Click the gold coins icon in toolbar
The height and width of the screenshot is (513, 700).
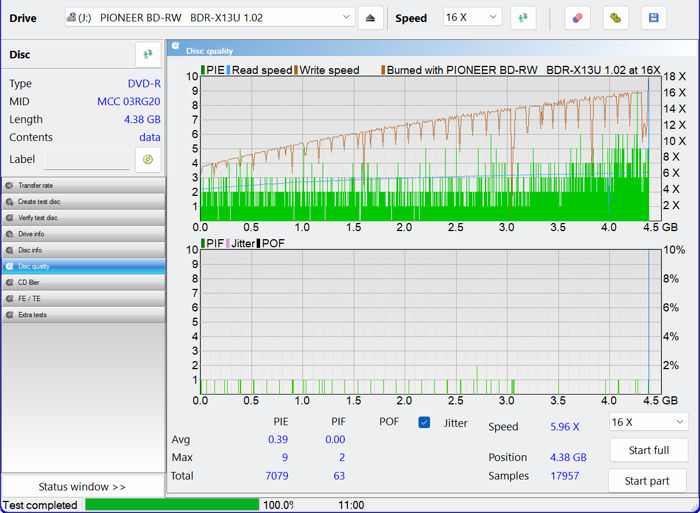(616, 18)
